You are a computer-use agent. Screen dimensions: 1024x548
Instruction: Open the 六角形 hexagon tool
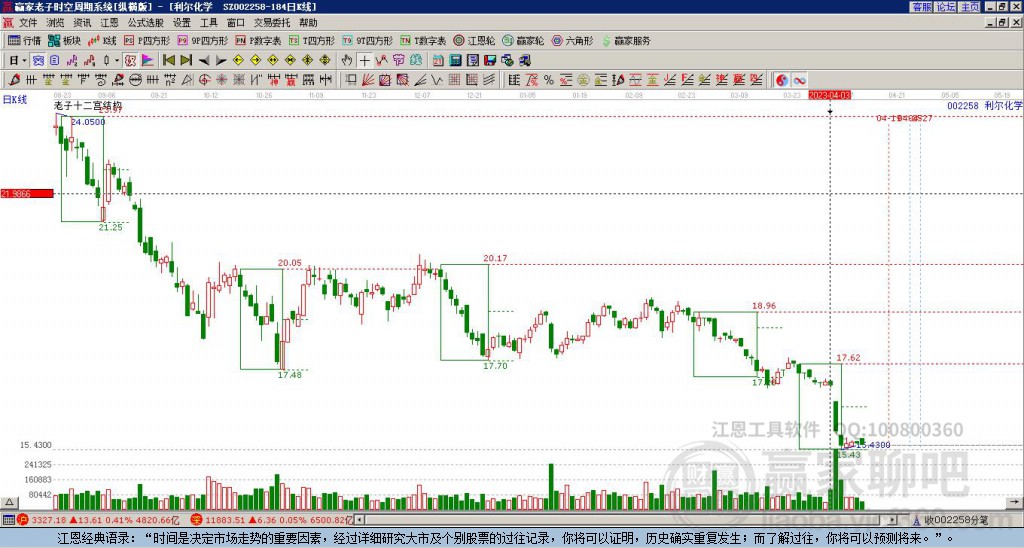[x=573, y=40]
